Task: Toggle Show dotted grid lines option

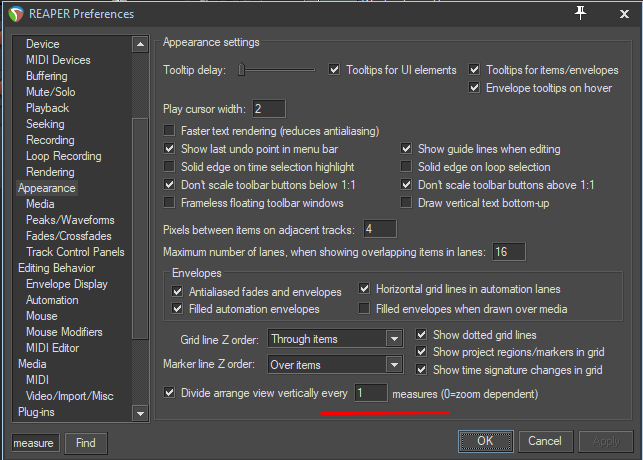Action: point(423,334)
